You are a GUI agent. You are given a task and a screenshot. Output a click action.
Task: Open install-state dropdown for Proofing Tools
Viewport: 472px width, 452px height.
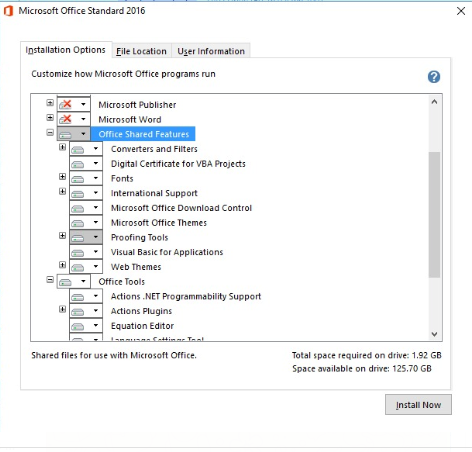86,237
